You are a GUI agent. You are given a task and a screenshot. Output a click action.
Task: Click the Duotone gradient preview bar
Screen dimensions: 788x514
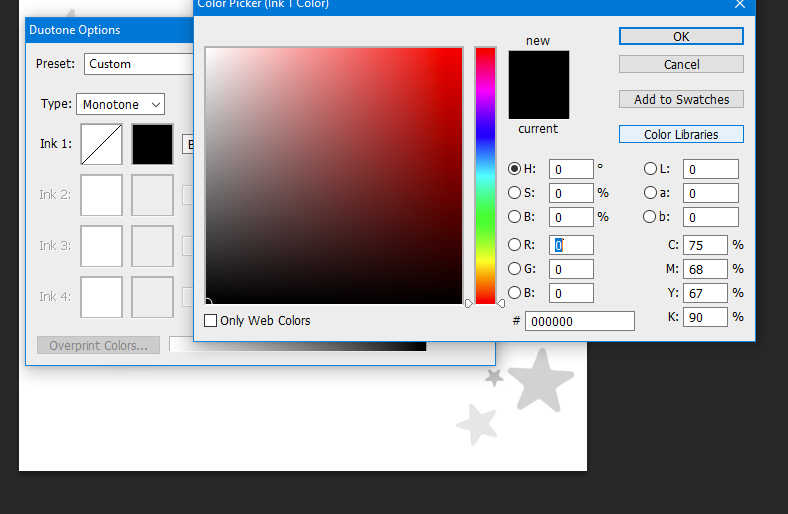coord(298,346)
